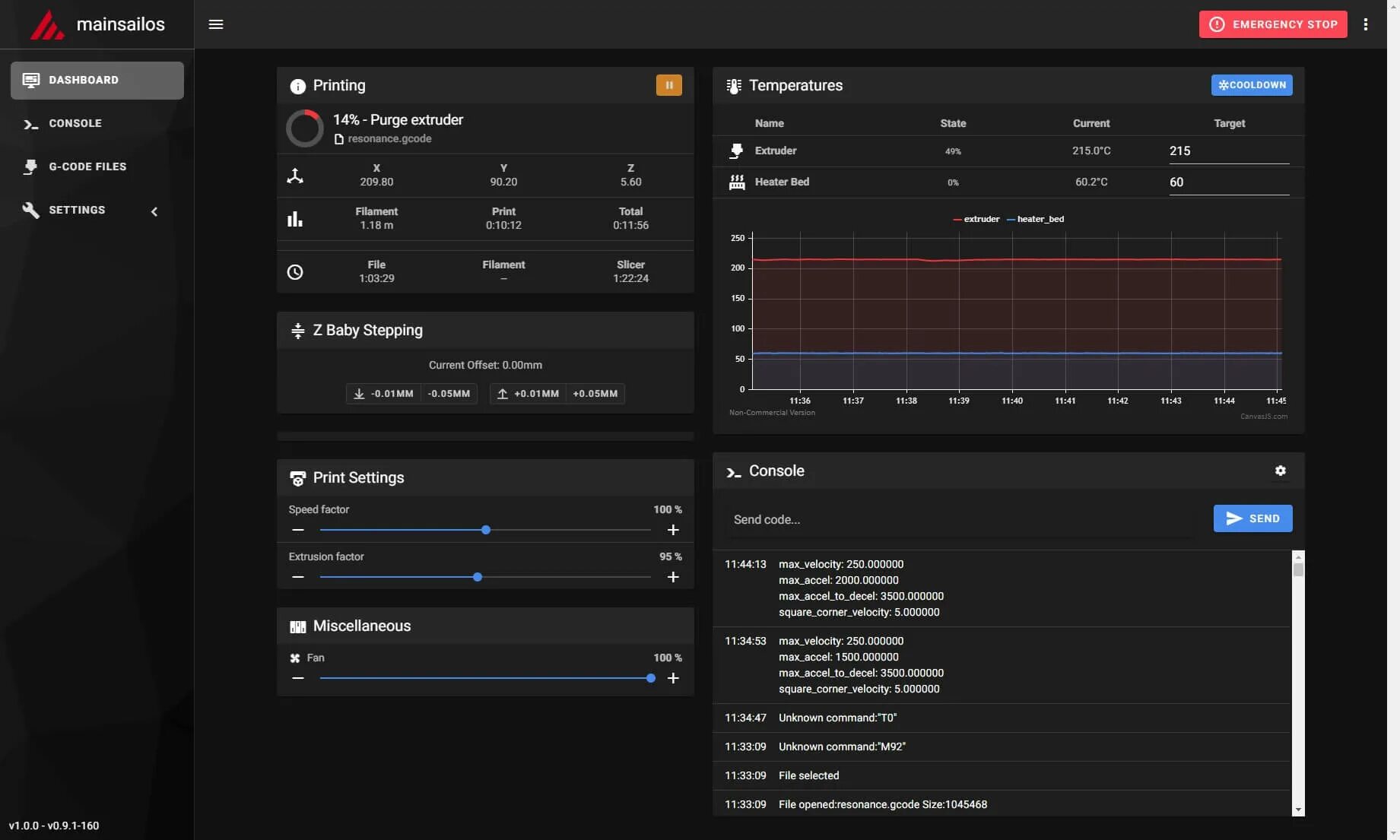The width and height of the screenshot is (1400, 840).
Task: Open the top-right three-dot menu
Action: 1366,24
